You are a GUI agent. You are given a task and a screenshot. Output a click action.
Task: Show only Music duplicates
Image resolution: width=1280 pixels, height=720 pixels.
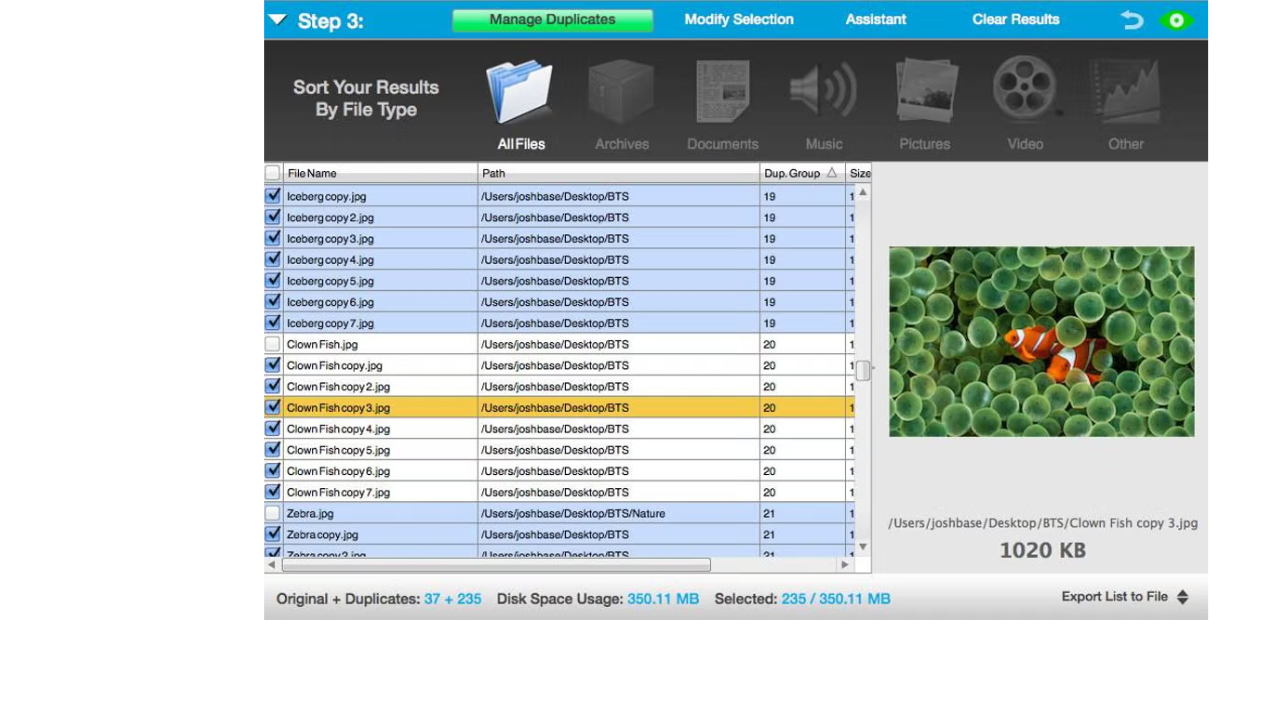point(823,93)
